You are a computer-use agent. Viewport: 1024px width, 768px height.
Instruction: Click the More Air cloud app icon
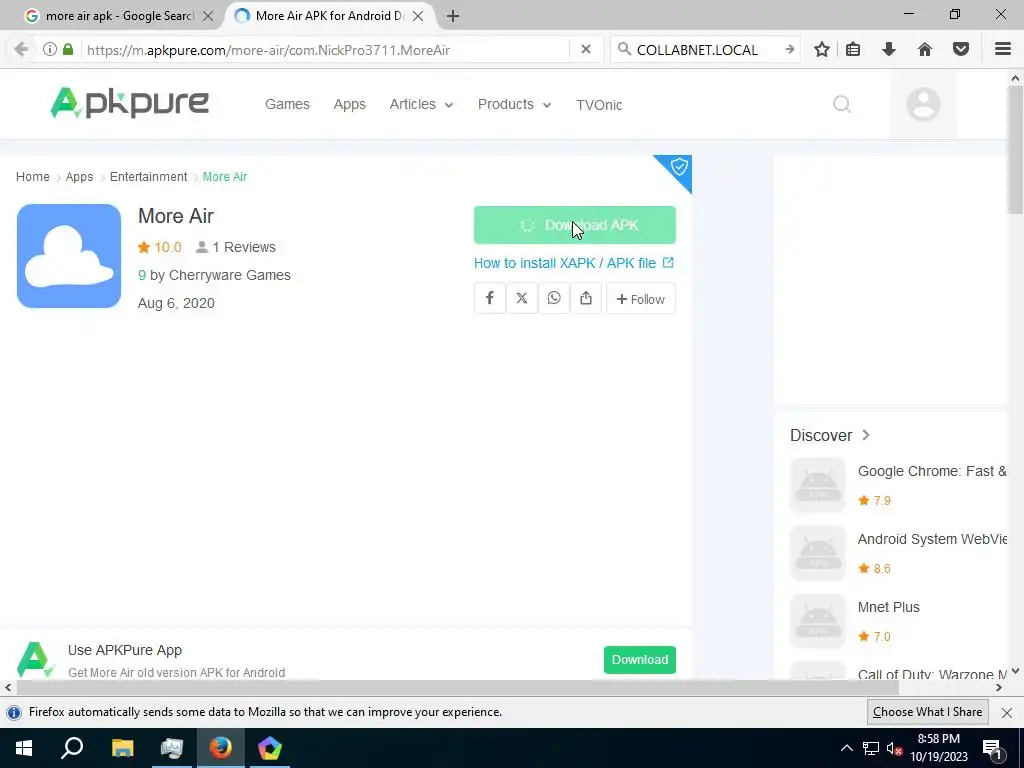69,256
